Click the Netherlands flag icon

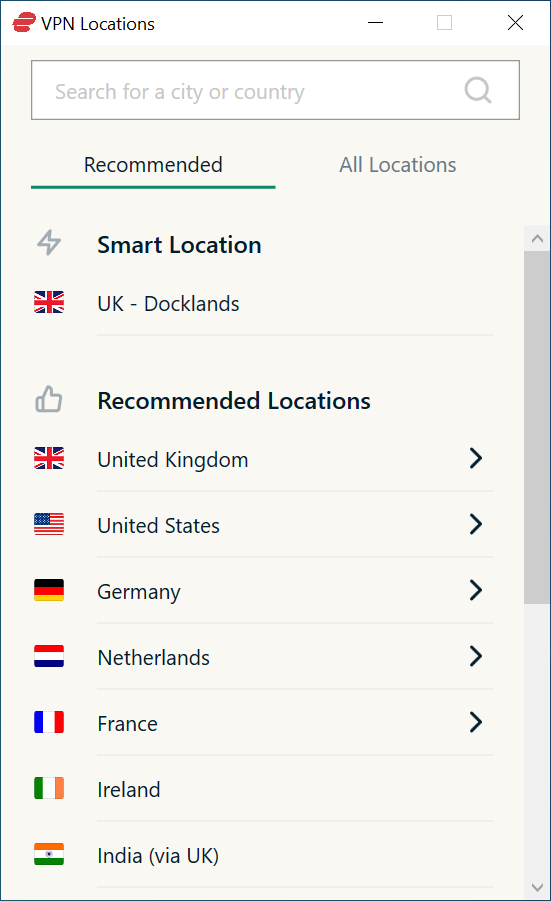click(x=49, y=656)
